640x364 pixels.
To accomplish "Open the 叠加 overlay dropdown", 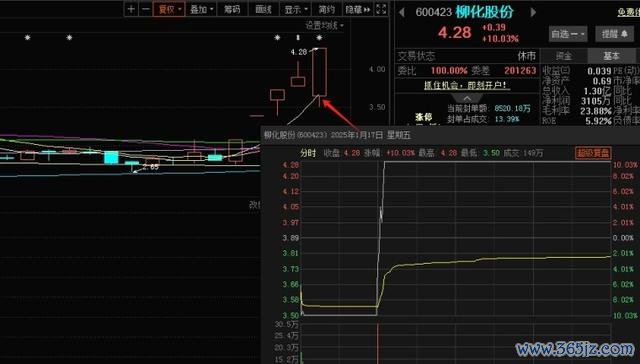I will pos(201,9).
